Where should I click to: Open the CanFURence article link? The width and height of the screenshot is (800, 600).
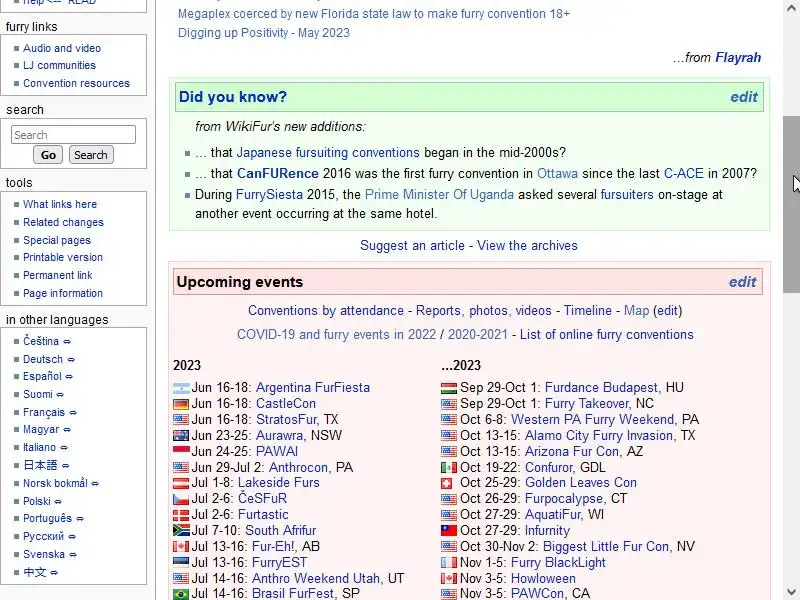[278, 173]
